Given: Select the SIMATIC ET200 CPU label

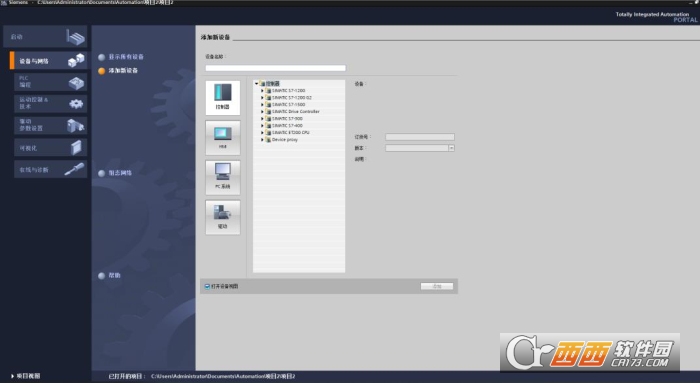Looking at the screenshot, I should [x=291, y=133].
